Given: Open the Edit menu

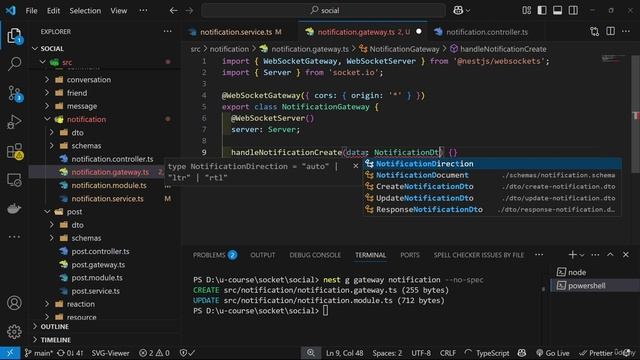Looking at the screenshot, I should (x=53, y=11).
